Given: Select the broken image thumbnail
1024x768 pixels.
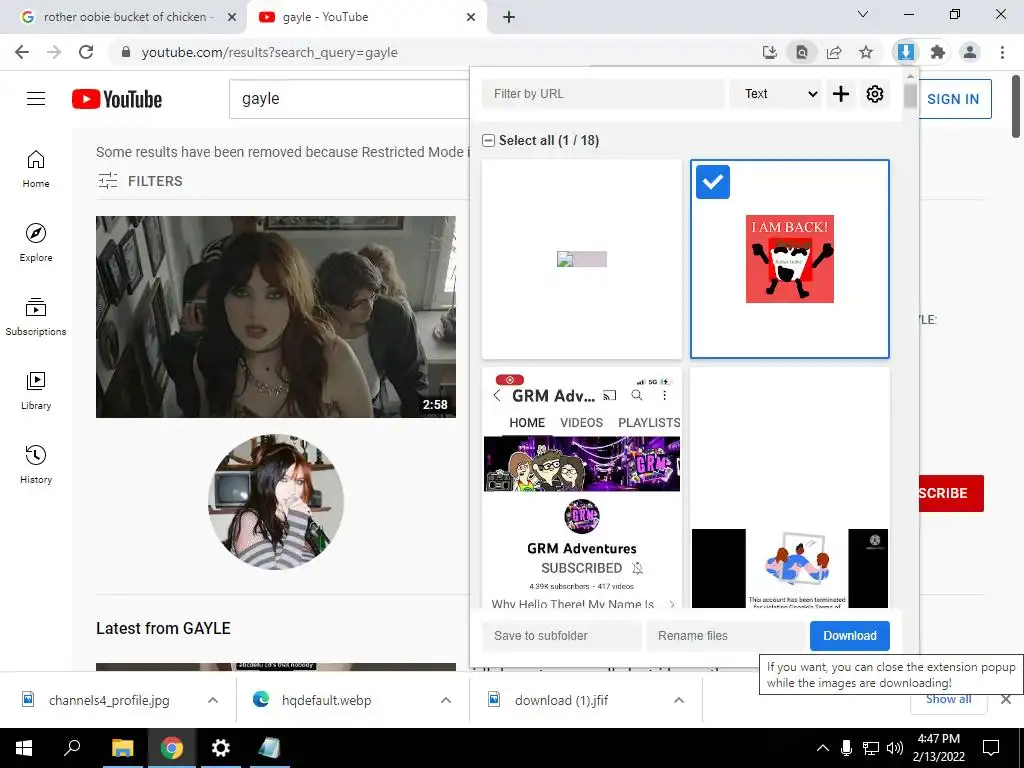Looking at the screenshot, I should (582, 259).
